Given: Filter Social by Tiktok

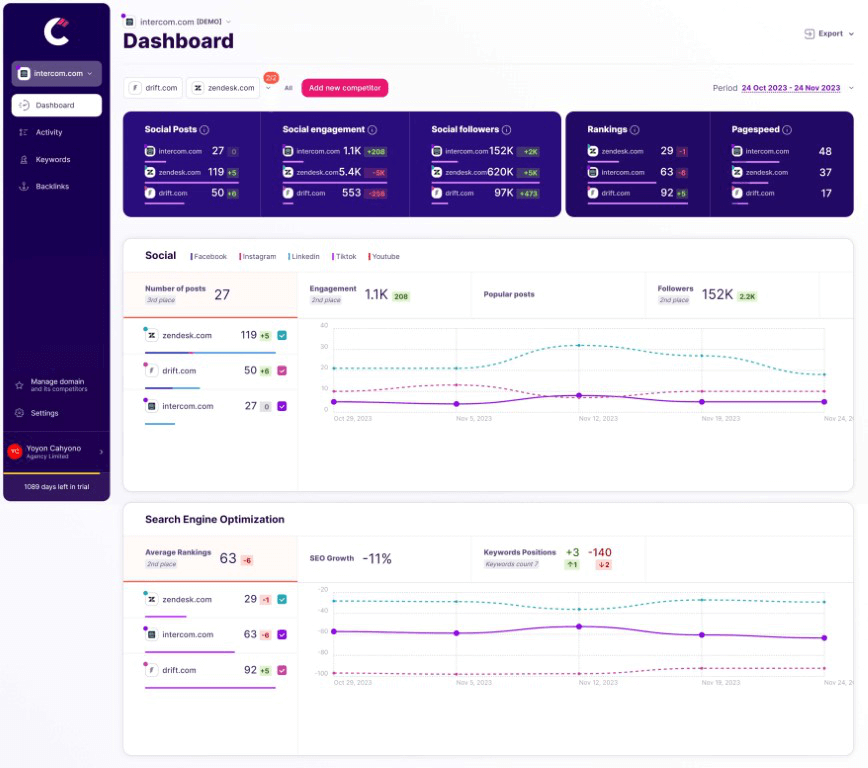Looking at the screenshot, I should coord(344,257).
